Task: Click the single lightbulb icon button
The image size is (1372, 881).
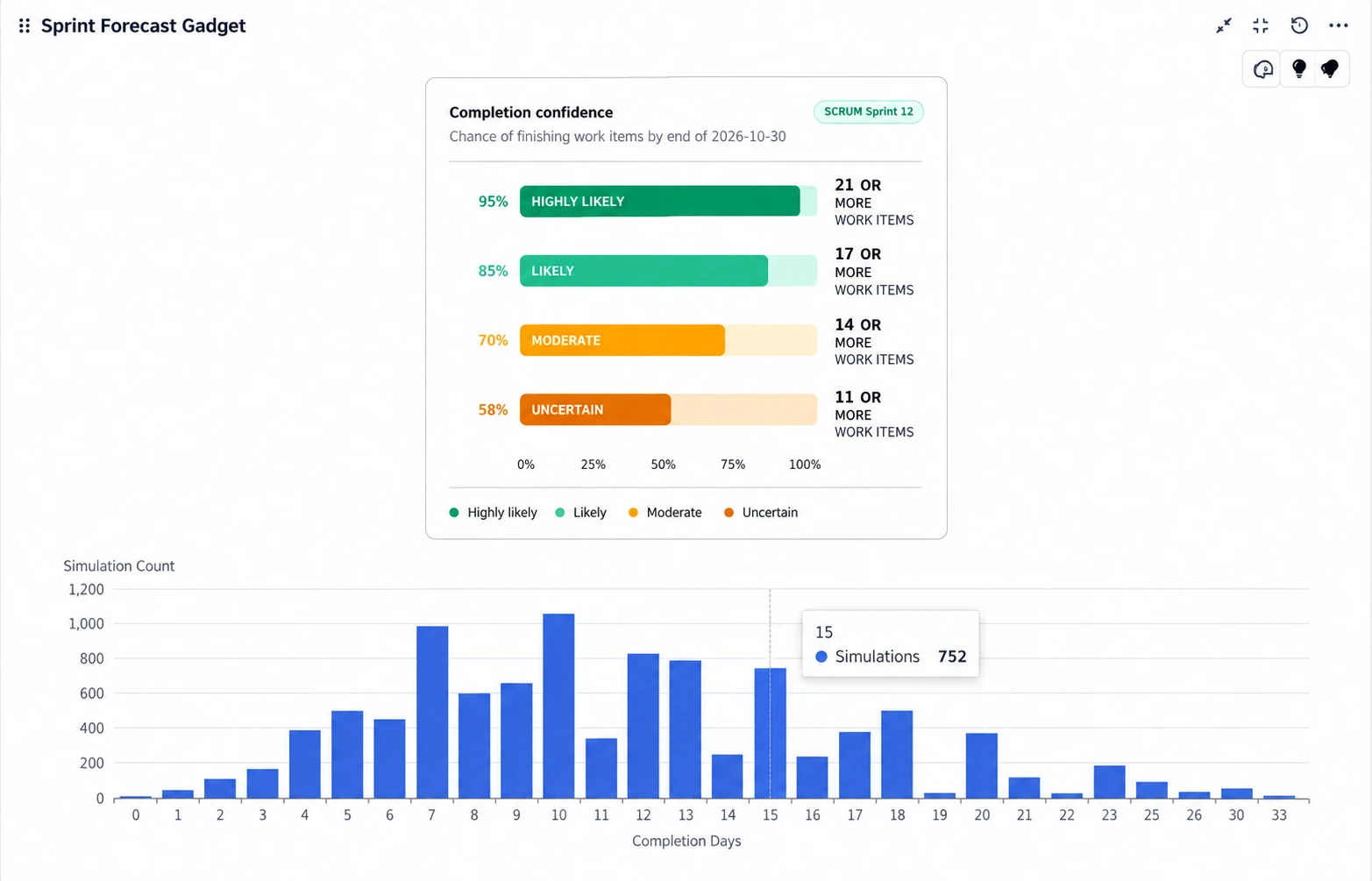Action: pos(1299,69)
